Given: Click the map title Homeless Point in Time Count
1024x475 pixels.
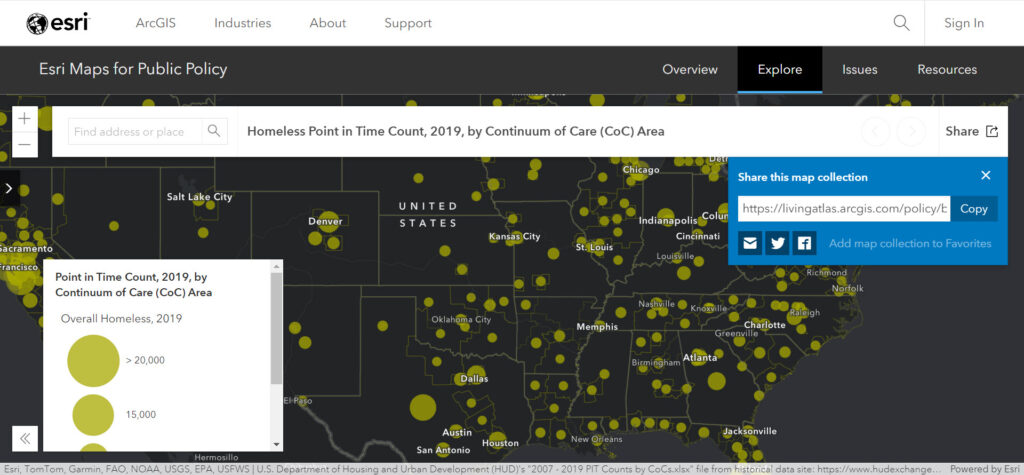Looking at the screenshot, I should 456,131.
